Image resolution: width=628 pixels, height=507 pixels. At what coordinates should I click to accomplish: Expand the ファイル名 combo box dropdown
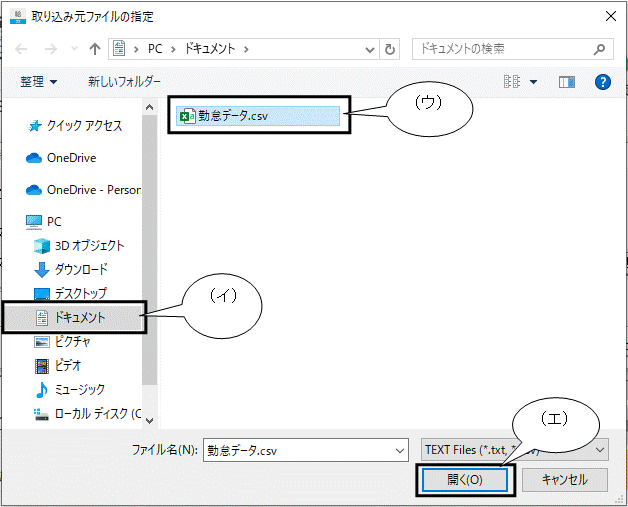pos(400,451)
